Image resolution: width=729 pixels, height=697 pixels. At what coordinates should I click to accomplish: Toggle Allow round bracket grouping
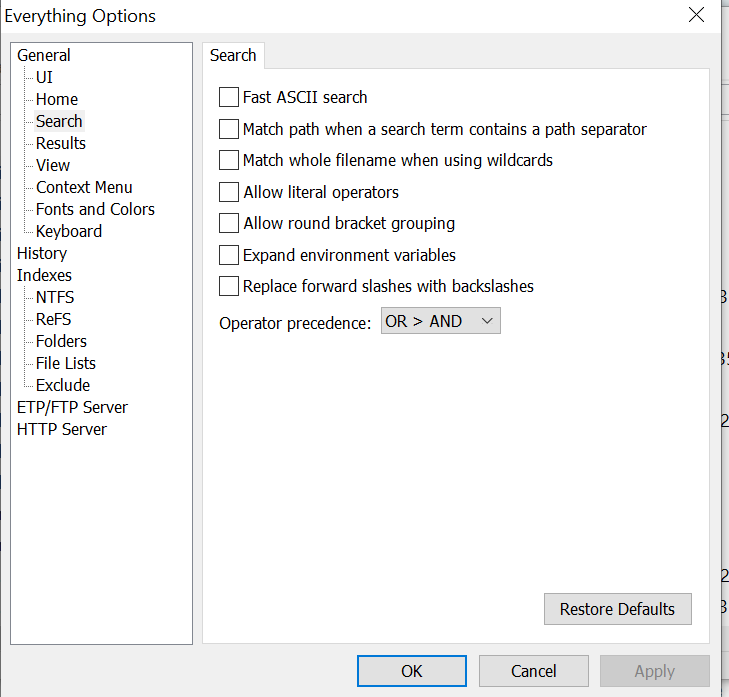click(229, 223)
